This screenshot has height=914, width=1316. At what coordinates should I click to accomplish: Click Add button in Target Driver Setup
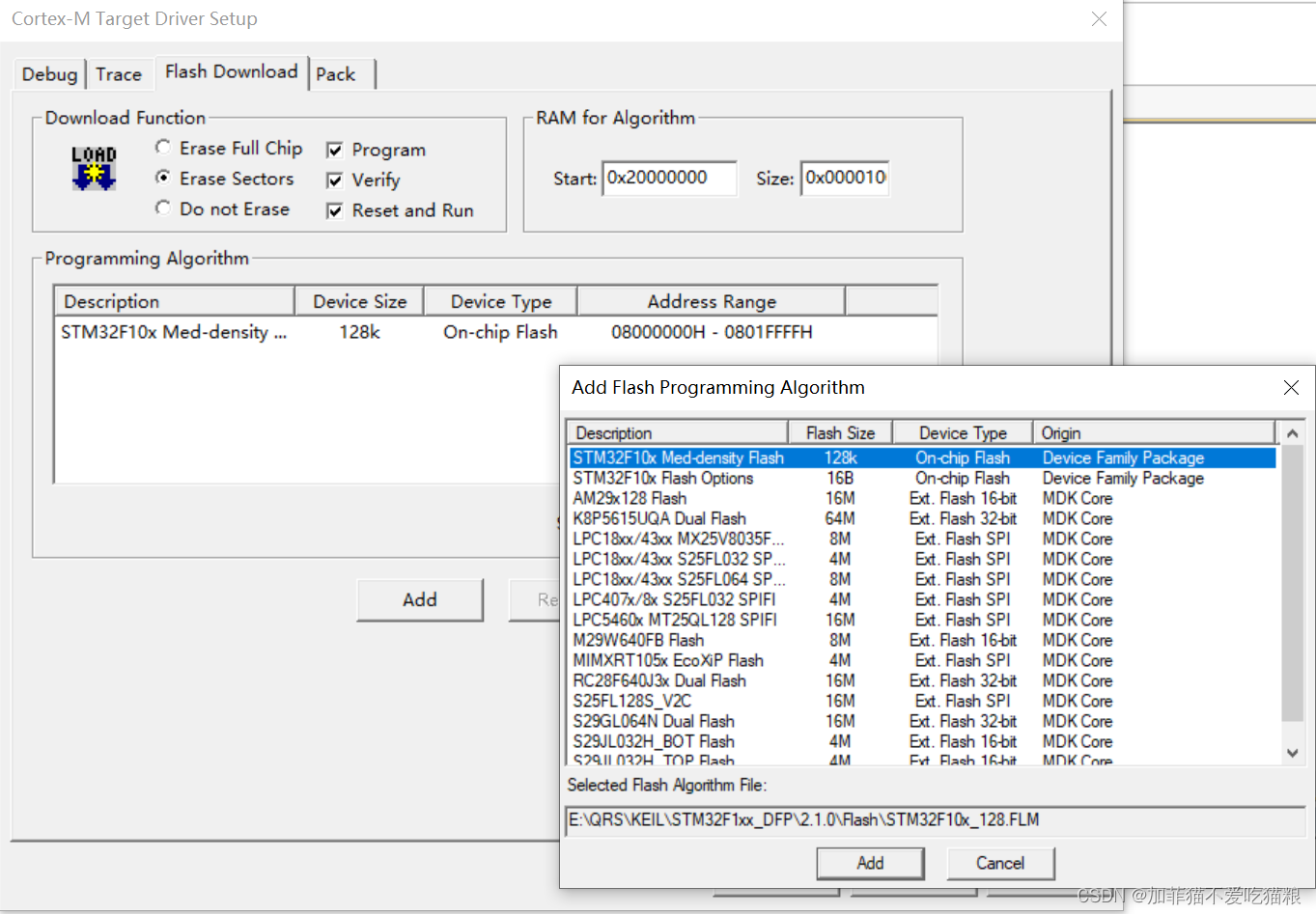pyautogui.click(x=420, y=599)
